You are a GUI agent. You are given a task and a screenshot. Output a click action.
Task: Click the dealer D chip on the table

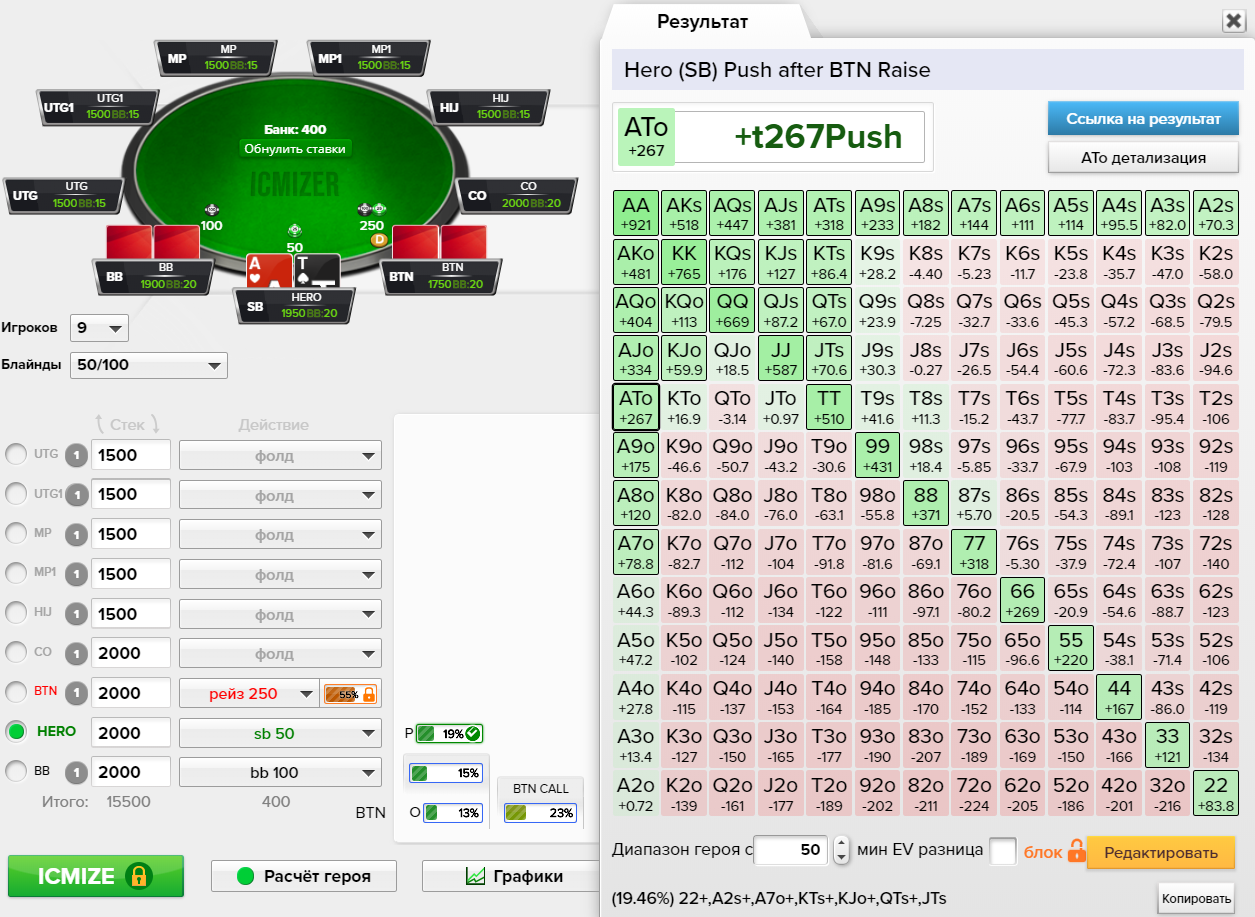379,240
